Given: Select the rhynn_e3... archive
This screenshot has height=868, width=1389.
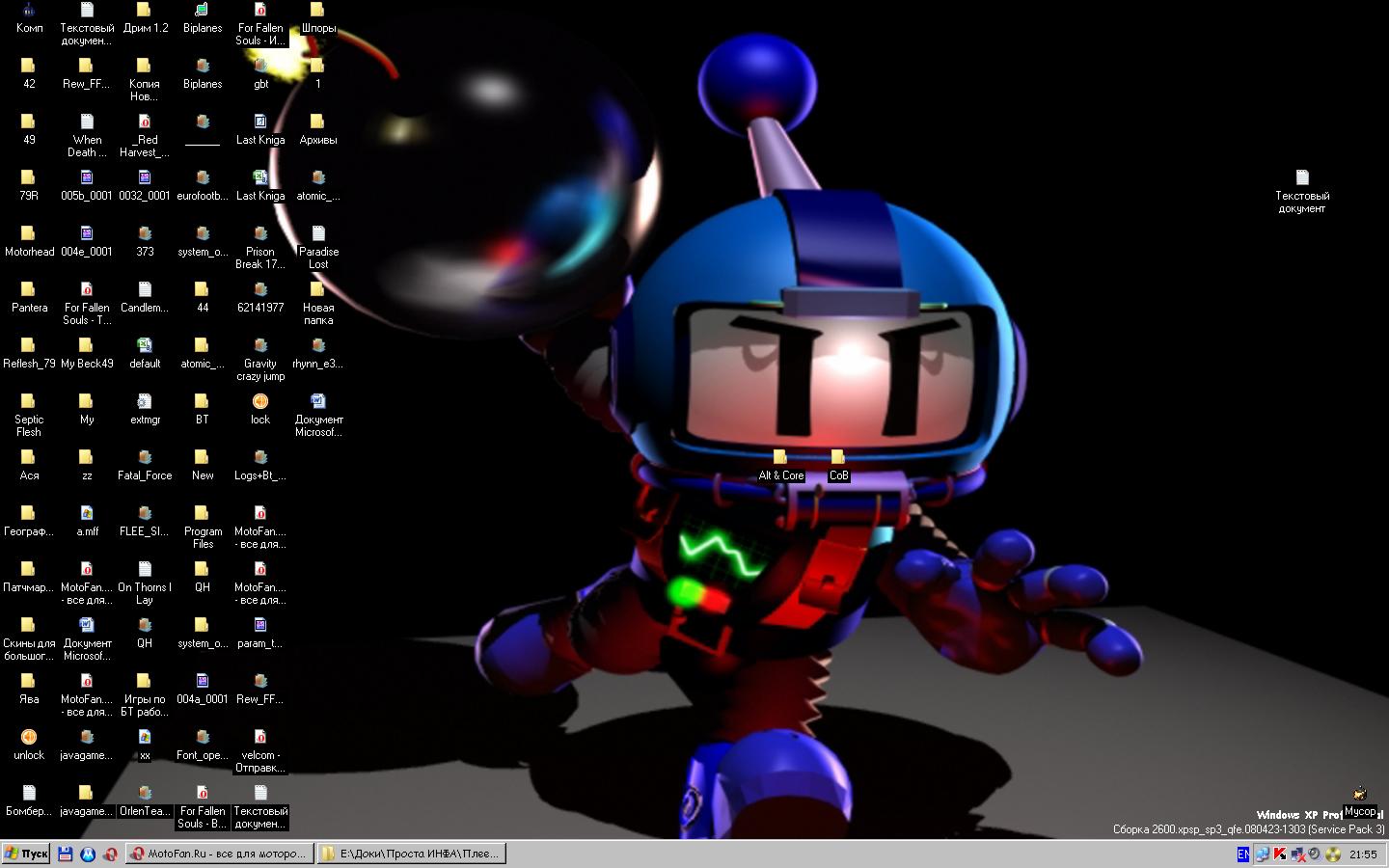Looking at the screenshot, I should click(x=318, y=353).
